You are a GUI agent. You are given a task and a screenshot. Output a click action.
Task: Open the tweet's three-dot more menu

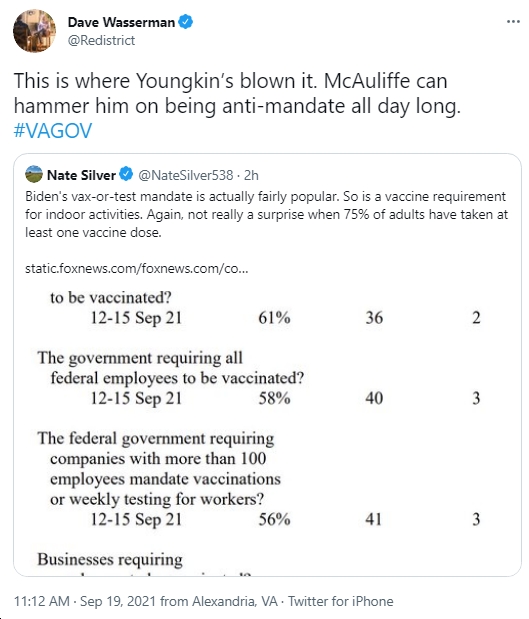coord(513,22)
